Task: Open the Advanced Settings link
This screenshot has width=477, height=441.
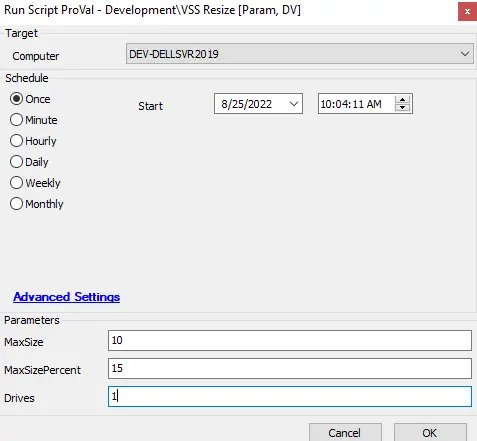Action: coord(67,297)
